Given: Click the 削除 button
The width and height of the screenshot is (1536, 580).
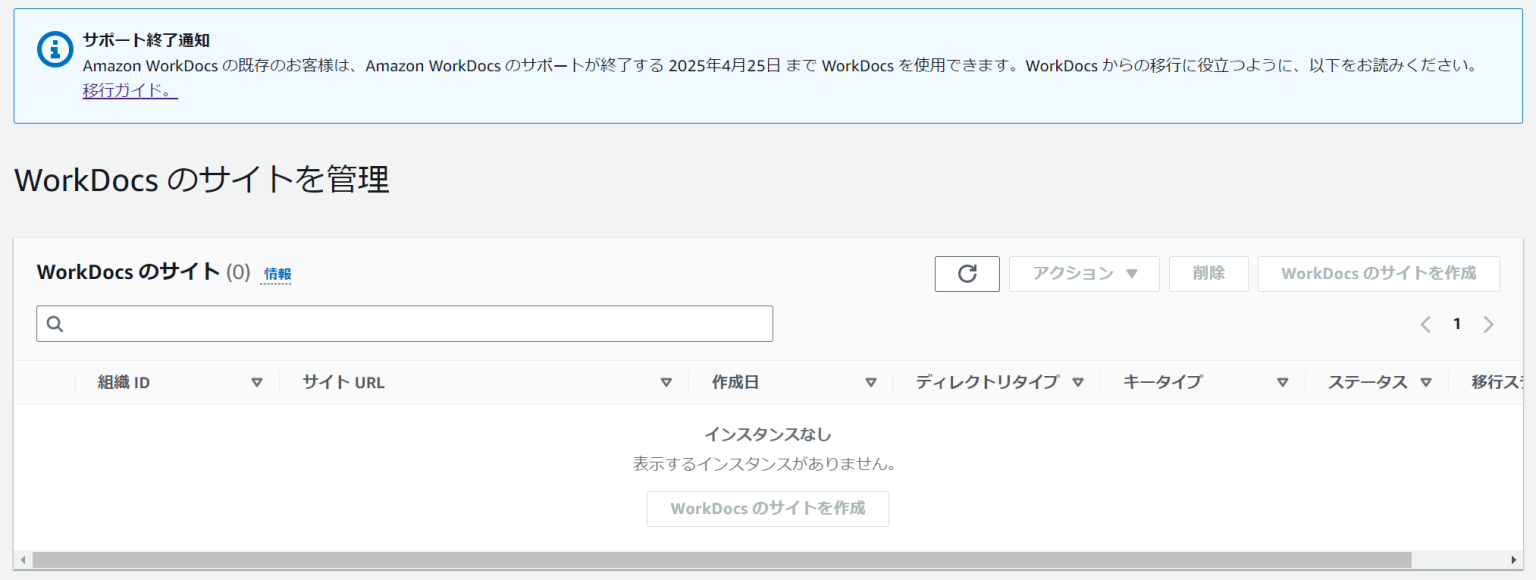Looking at the screenshot, I should point(1209,274).
